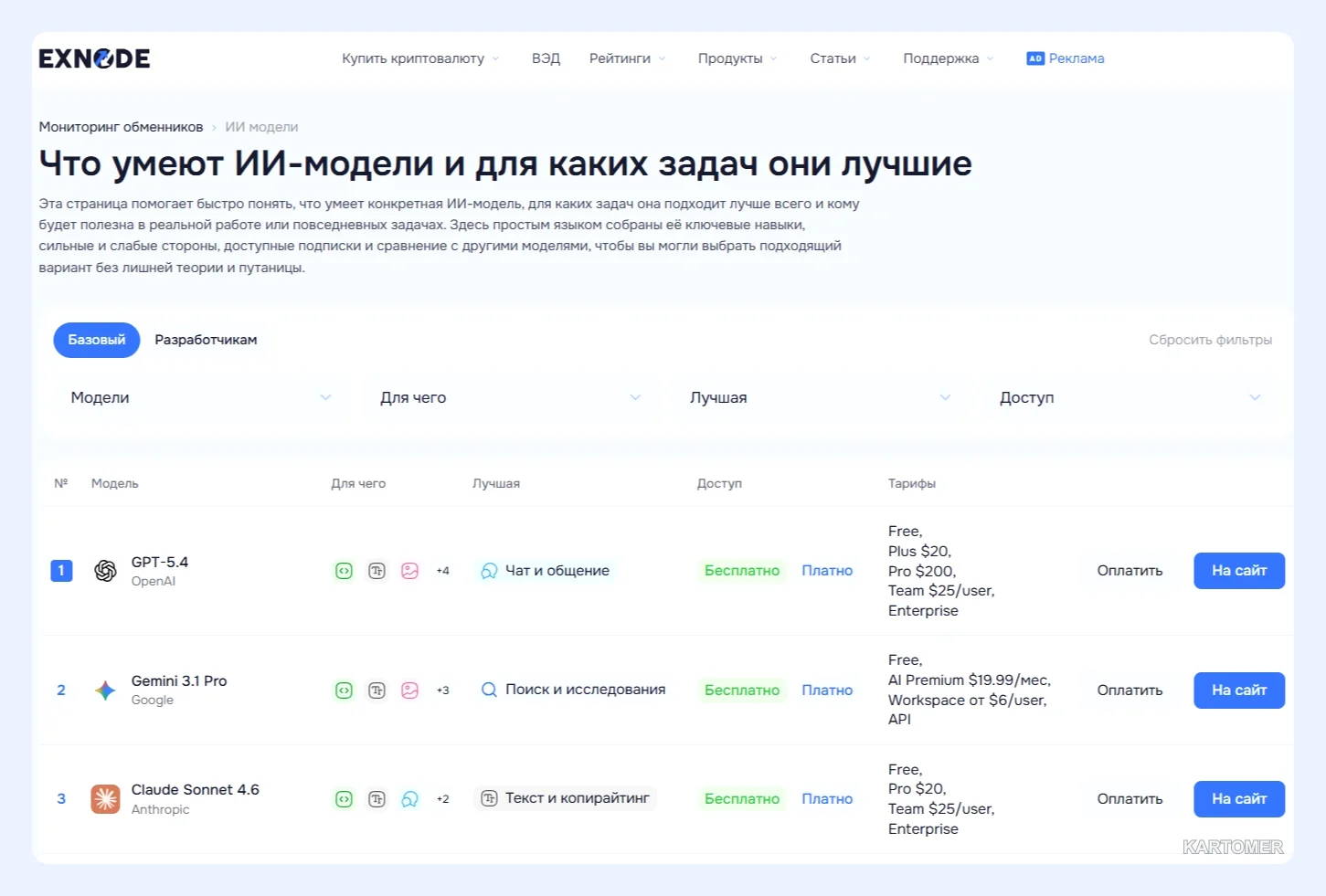Click the text icon in Claude Sonnet row

[x=377, y=799]
